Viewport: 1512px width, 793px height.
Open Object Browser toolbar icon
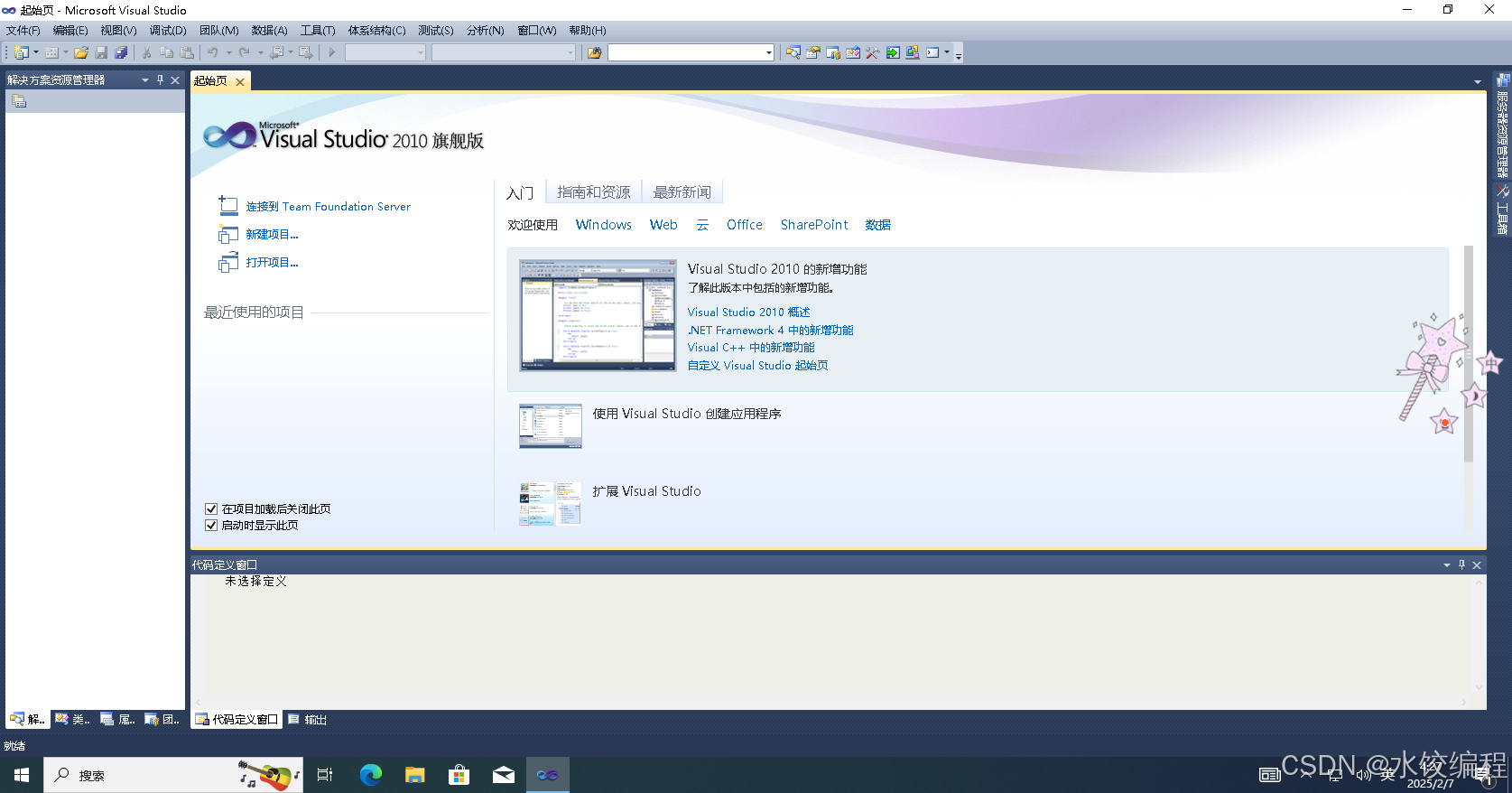point(853,52)
